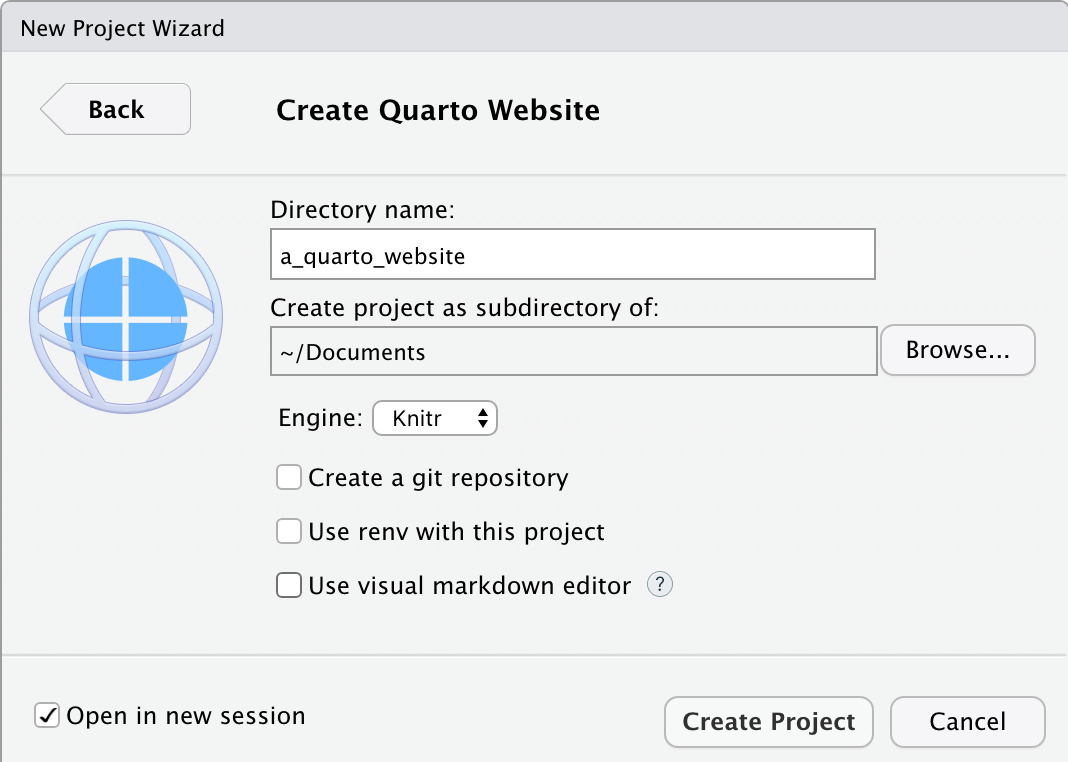Click the Quarto website globe icon

(126, 318)
